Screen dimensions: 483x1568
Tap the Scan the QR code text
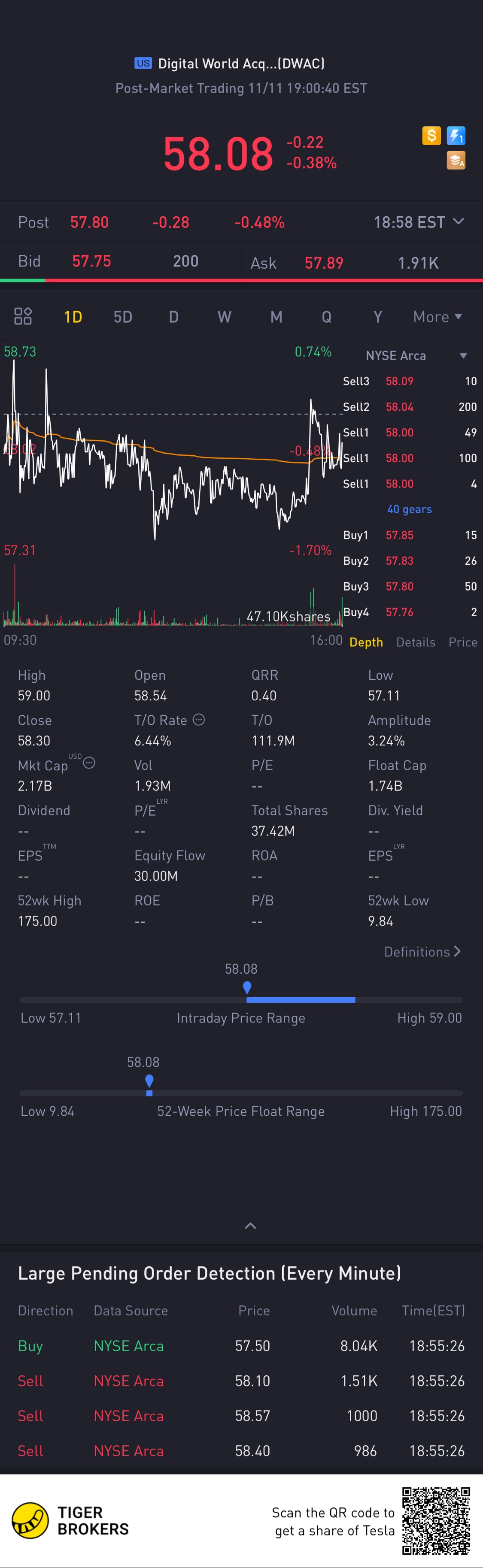tap(333, 1522)
